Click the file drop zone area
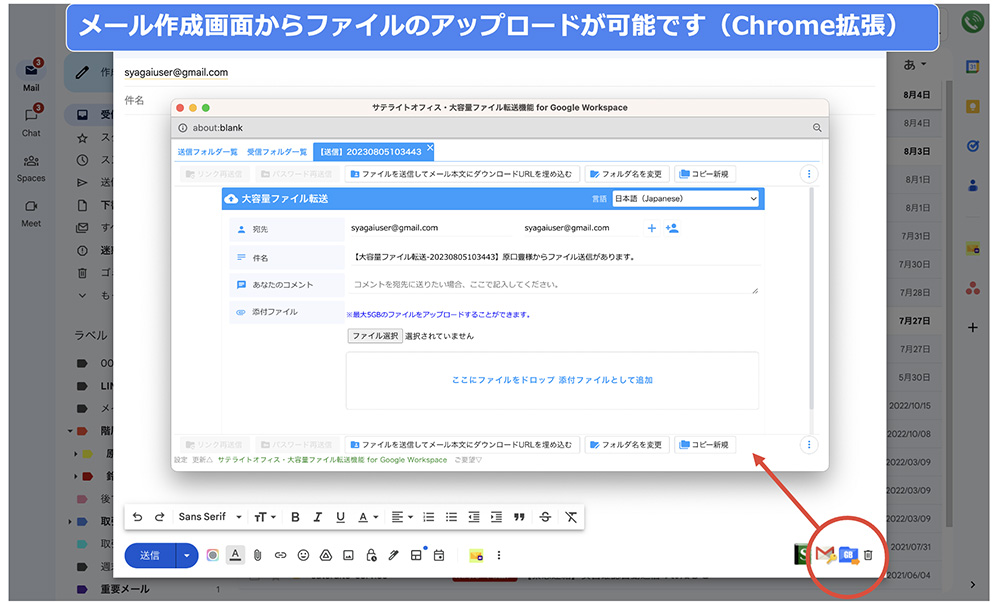Screen dimensions: 1000x602 552,380
